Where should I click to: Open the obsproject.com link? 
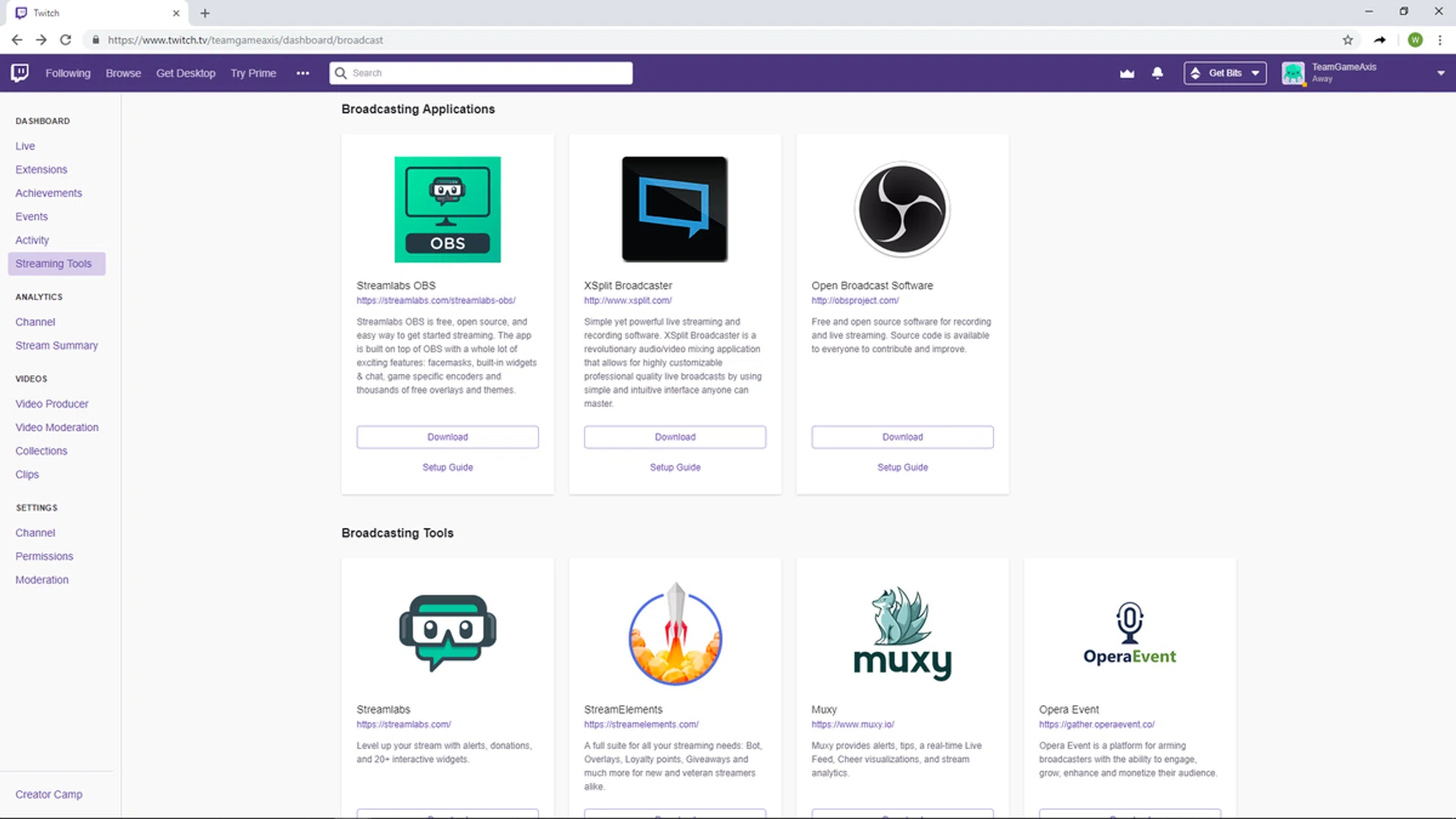pos(855,300)
